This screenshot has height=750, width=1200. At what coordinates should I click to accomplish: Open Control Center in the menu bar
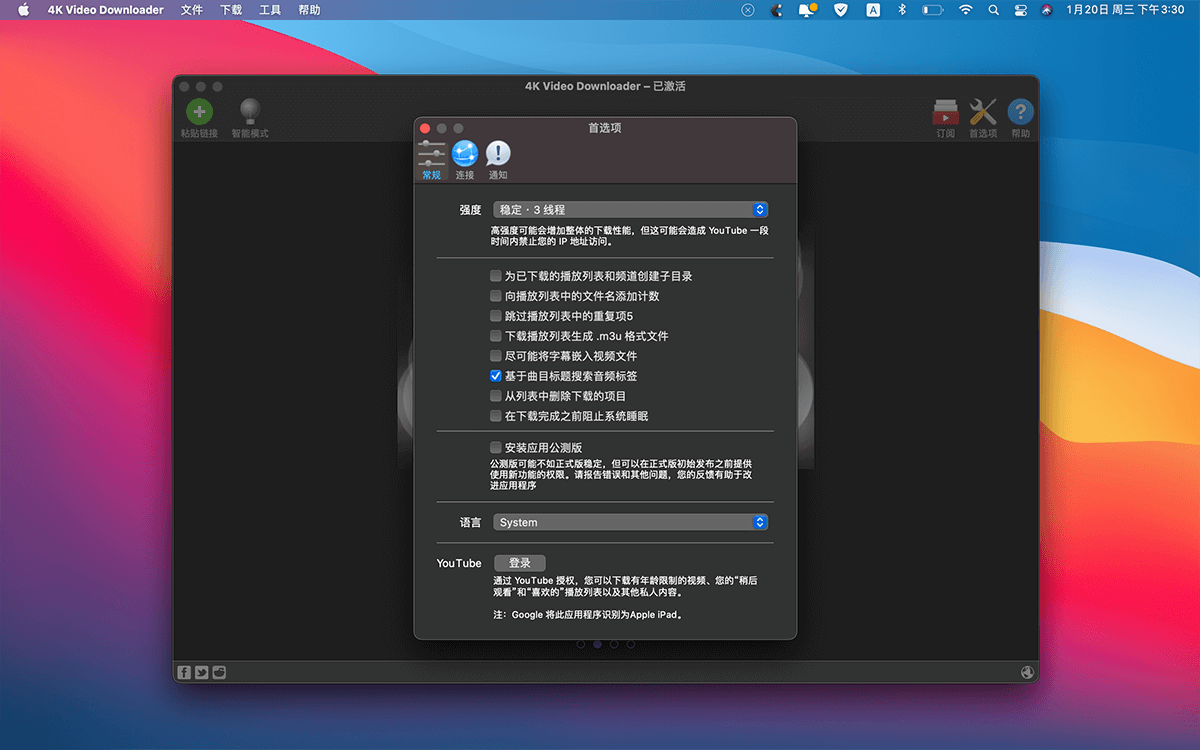[1020, 10]
